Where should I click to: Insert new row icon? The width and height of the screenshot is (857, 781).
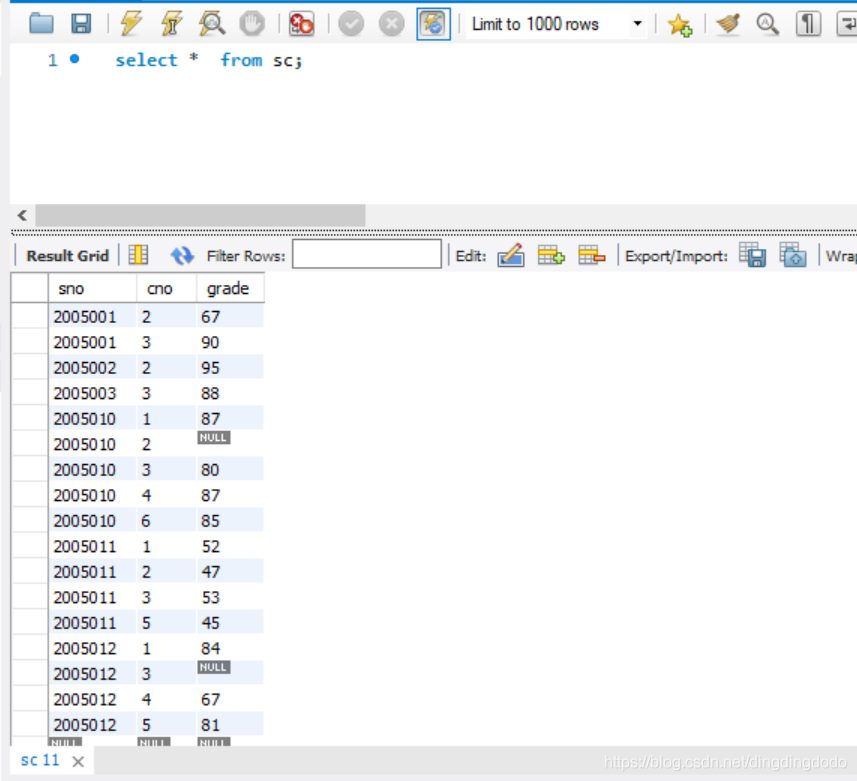(x=551, y=255)
